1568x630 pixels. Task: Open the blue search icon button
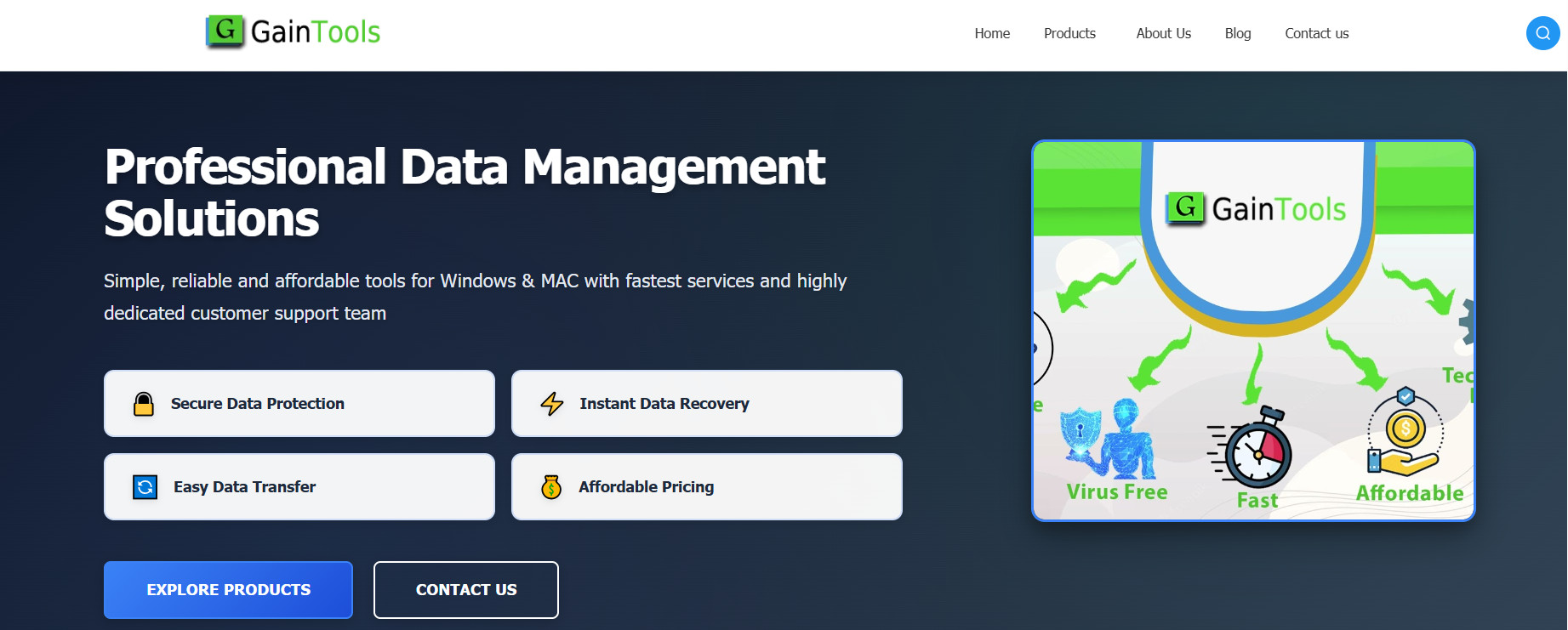(1542, 34)
